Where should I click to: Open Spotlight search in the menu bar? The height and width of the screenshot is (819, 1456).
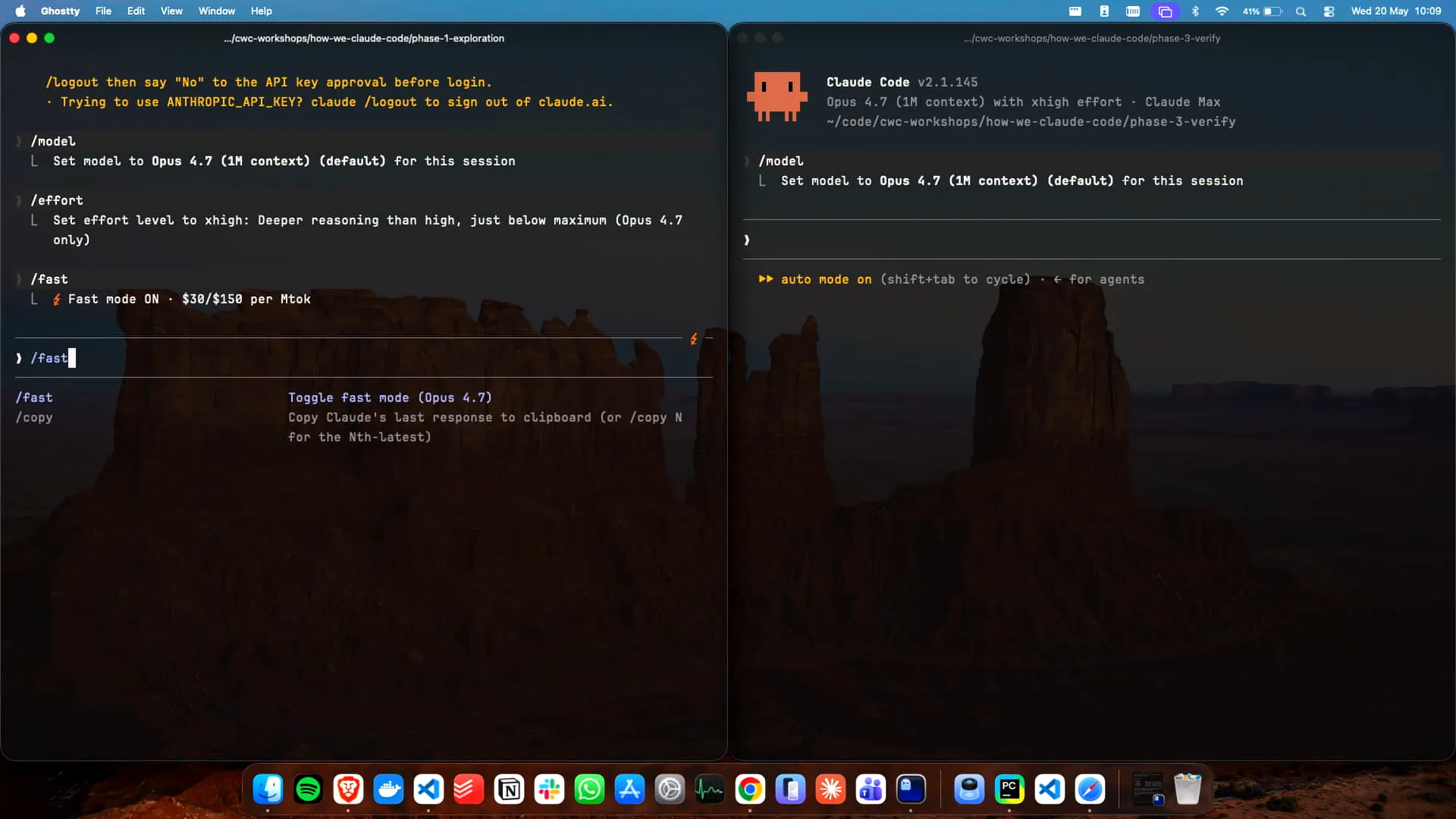(1301, 11)
